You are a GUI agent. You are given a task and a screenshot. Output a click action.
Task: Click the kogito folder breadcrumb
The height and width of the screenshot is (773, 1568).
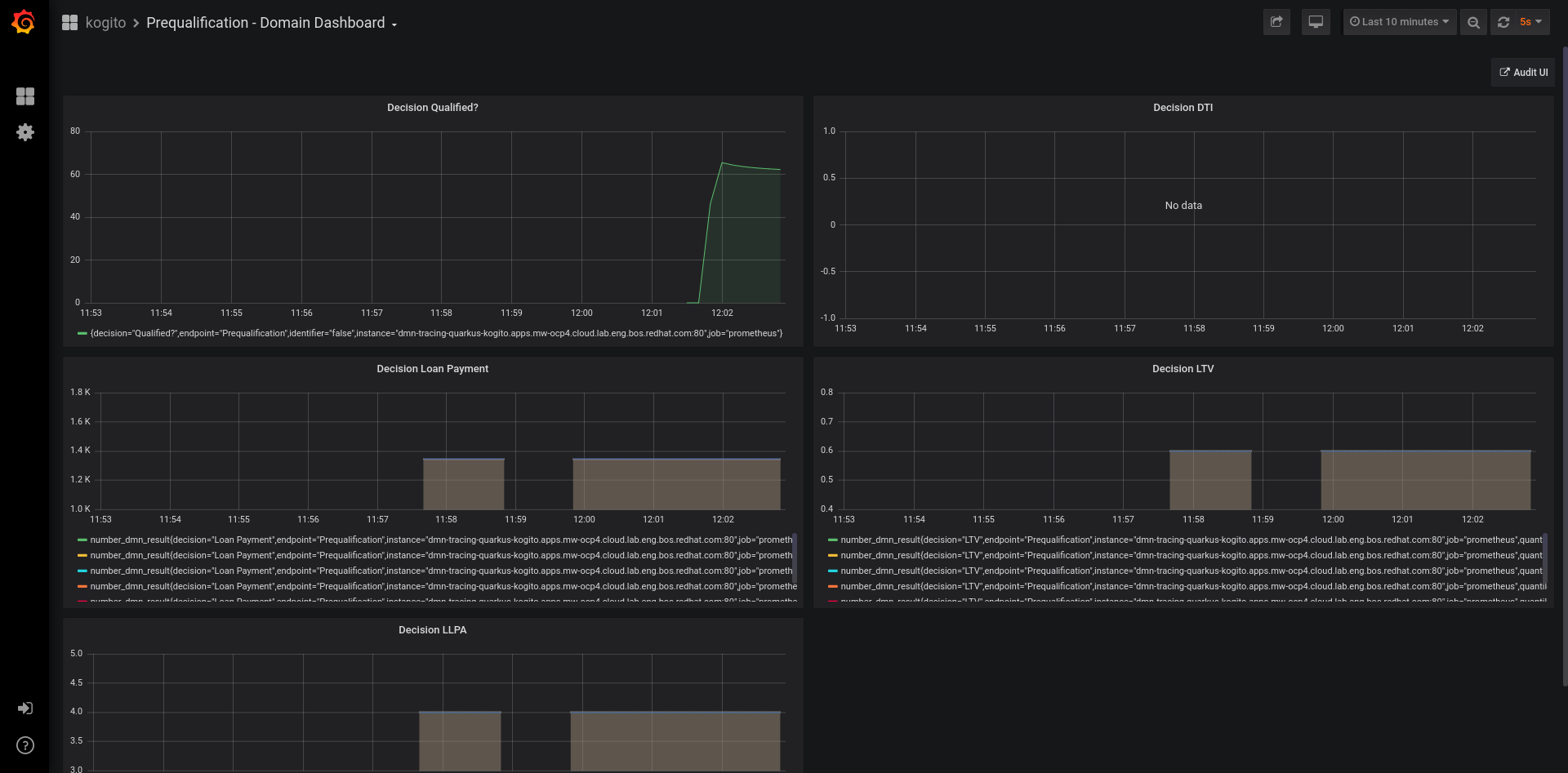pyautogui.click(x=105, y=23)
